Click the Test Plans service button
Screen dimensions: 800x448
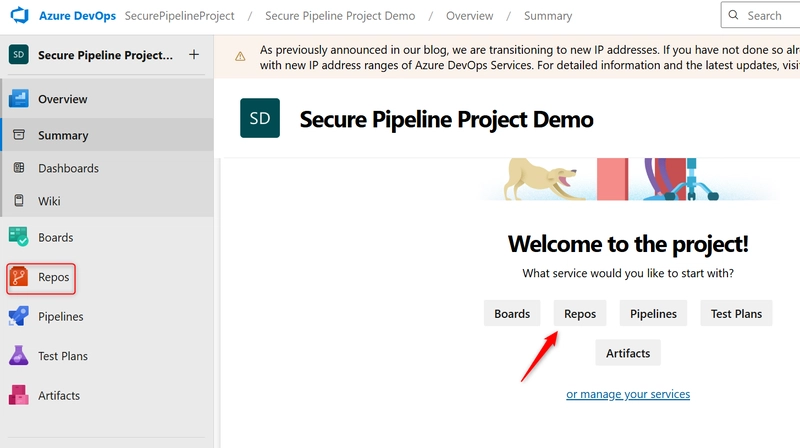coord(736,313)
